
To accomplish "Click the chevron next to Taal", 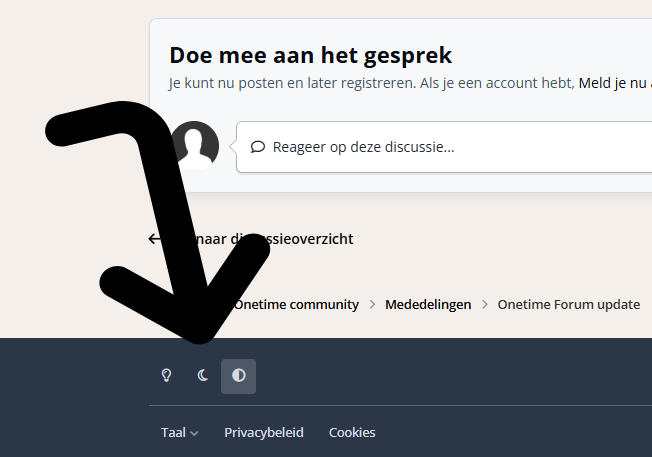I will coord(194,434).
